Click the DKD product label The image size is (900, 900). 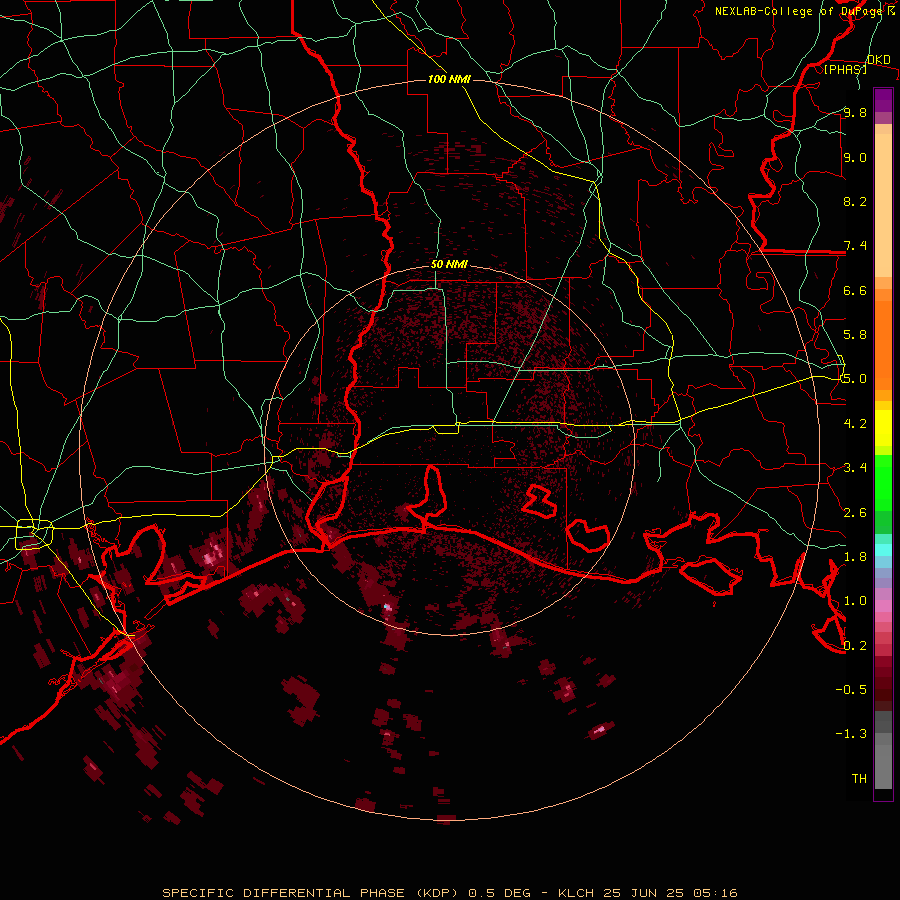[x=878, y=59]
